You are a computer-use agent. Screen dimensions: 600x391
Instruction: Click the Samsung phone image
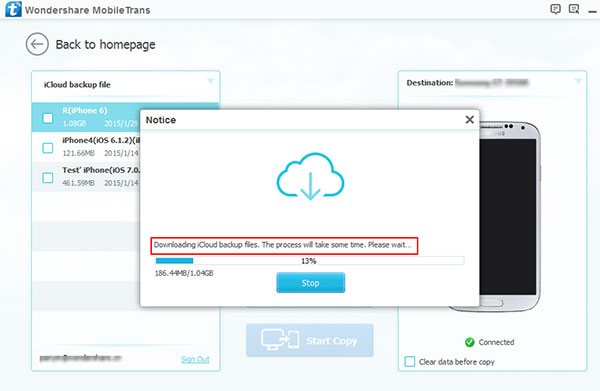point(510,216)
